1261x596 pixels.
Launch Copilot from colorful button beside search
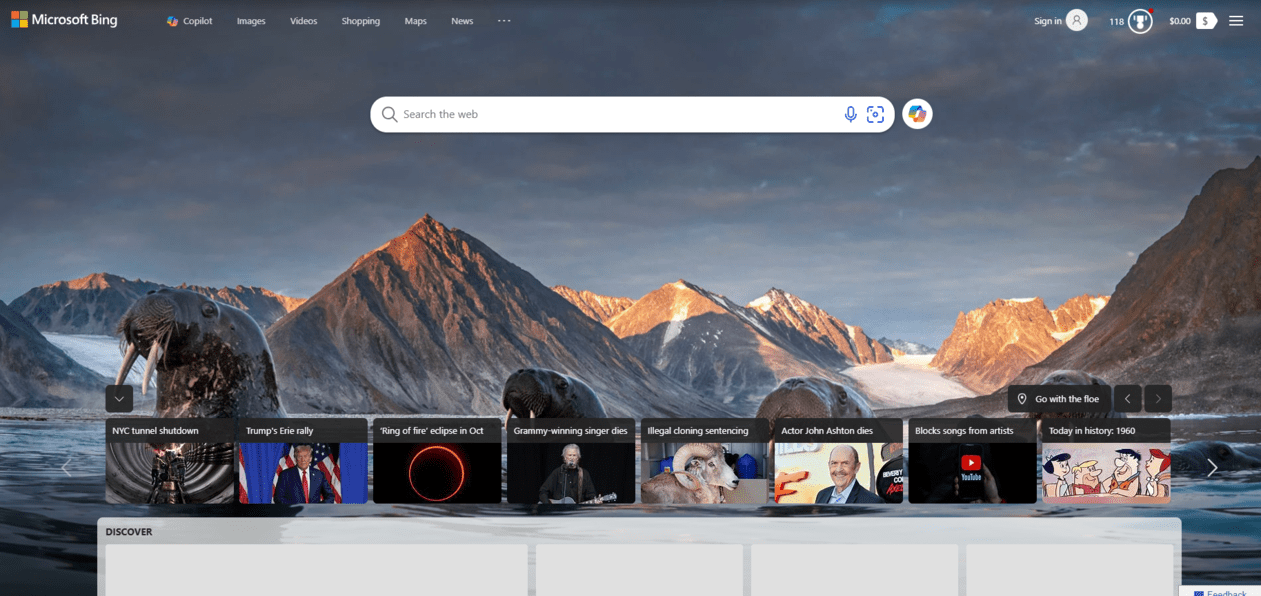click(917, 115)
